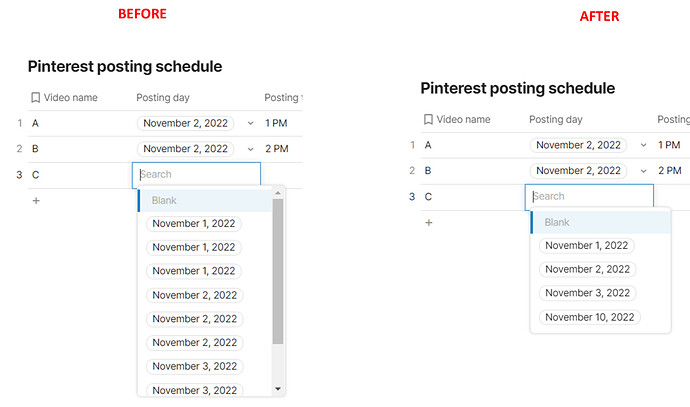Choose November 2, 2022 in right dropdown list
The width and height of the screenshot is (690, 407).
coord(586,269)
